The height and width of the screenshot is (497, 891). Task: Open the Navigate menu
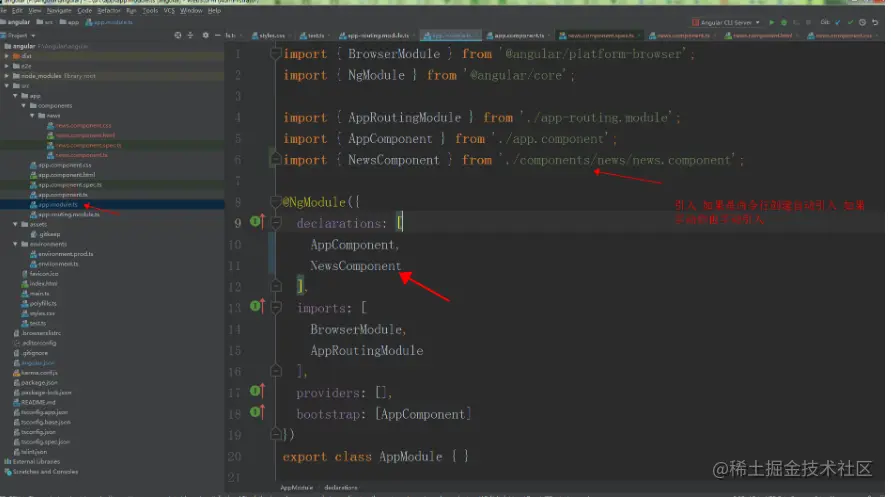[x=59, y=10]
